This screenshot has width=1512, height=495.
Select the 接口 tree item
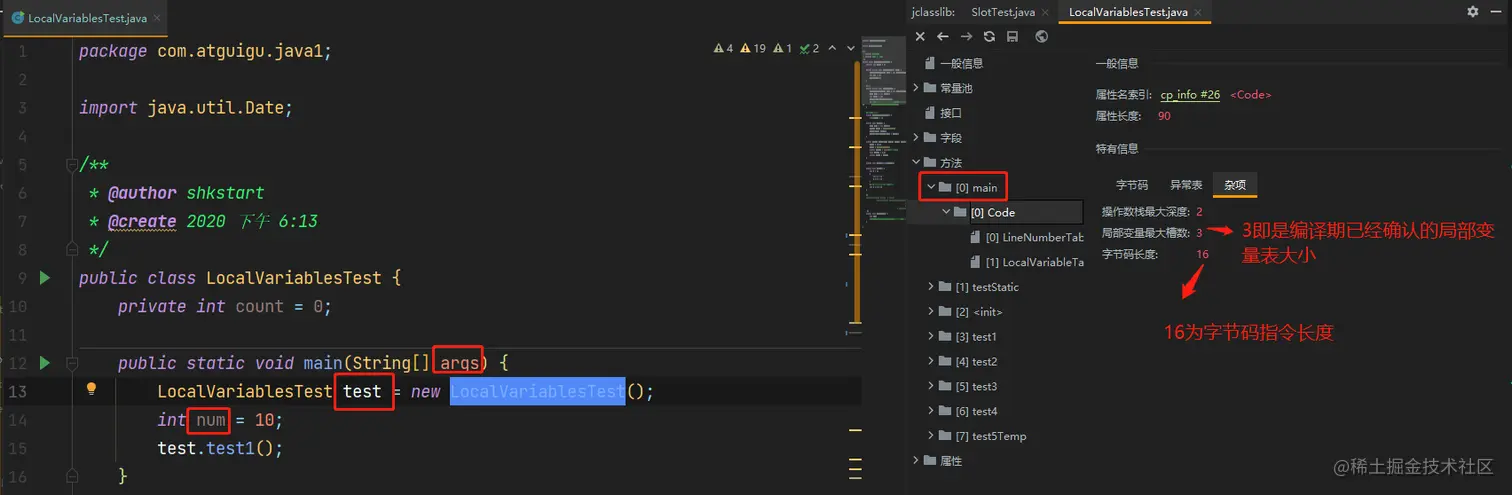tap(951, 113)
